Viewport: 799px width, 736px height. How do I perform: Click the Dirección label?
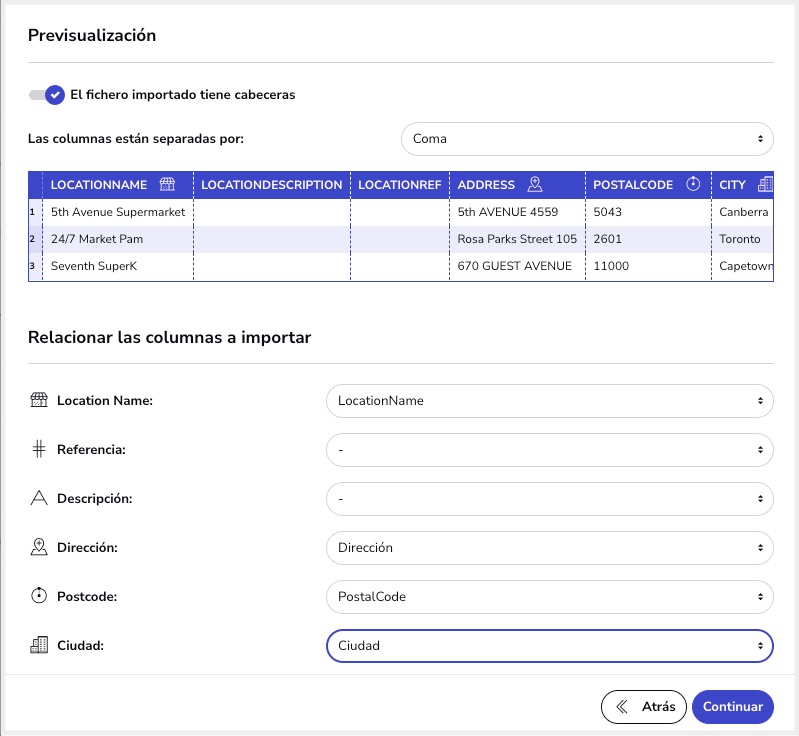[x=87, y=547]
